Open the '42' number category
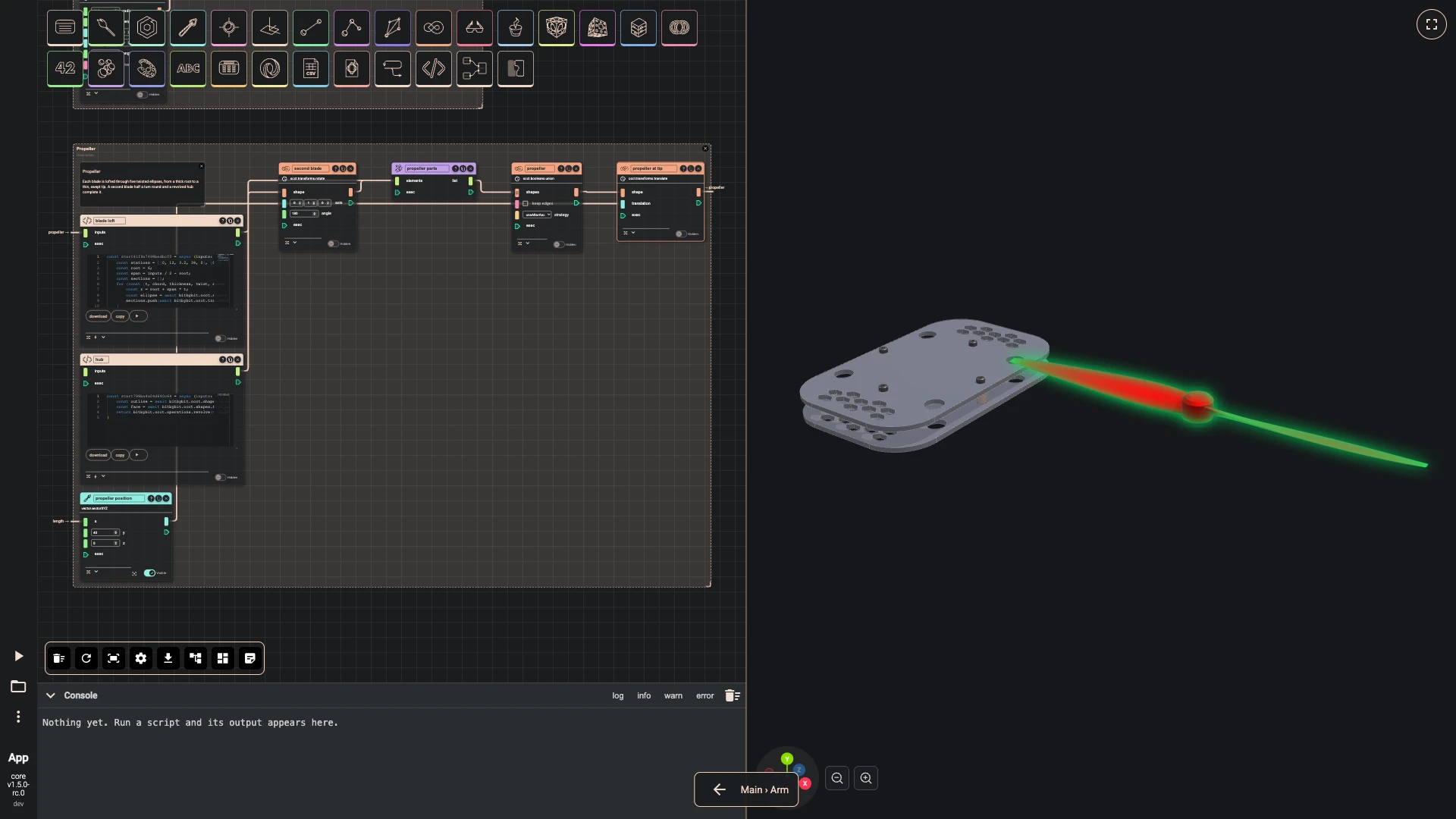The width and height of the screenshot is (1456, 819). [65, 69]
